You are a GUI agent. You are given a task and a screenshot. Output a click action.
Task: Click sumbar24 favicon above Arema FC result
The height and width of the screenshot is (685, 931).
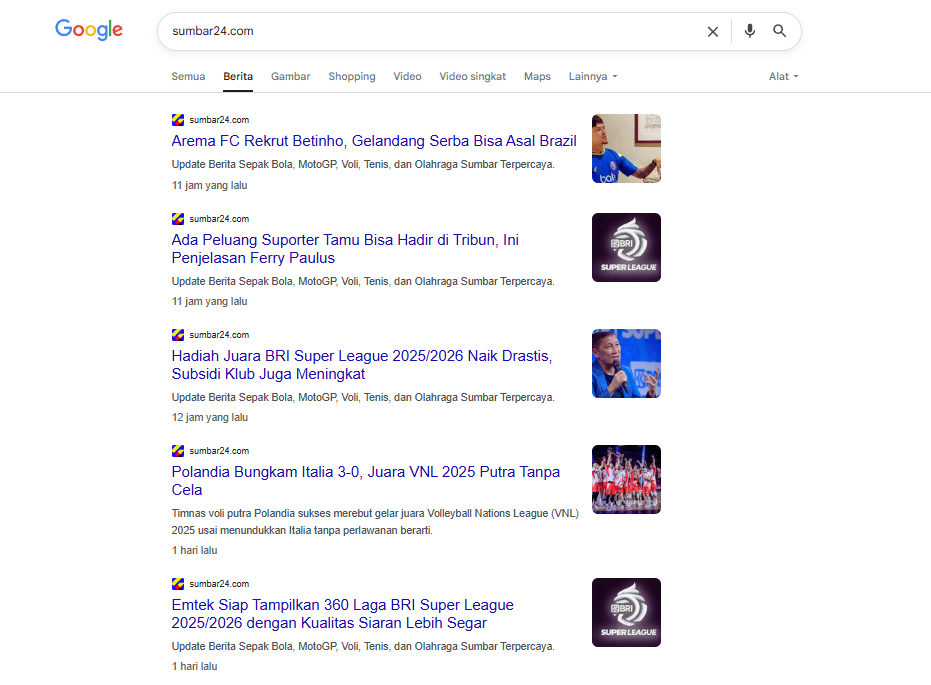point(178,120)
